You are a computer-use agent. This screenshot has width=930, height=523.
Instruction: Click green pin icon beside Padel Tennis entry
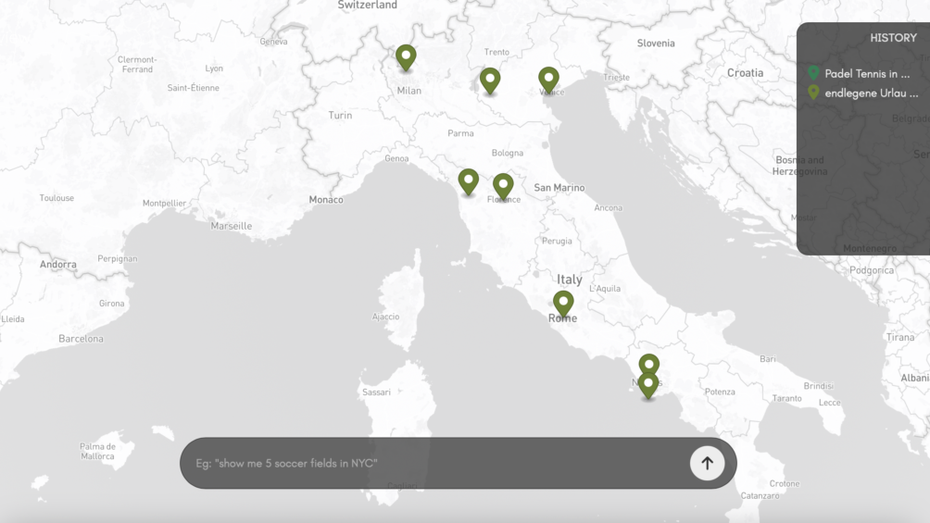coord(813,73)
